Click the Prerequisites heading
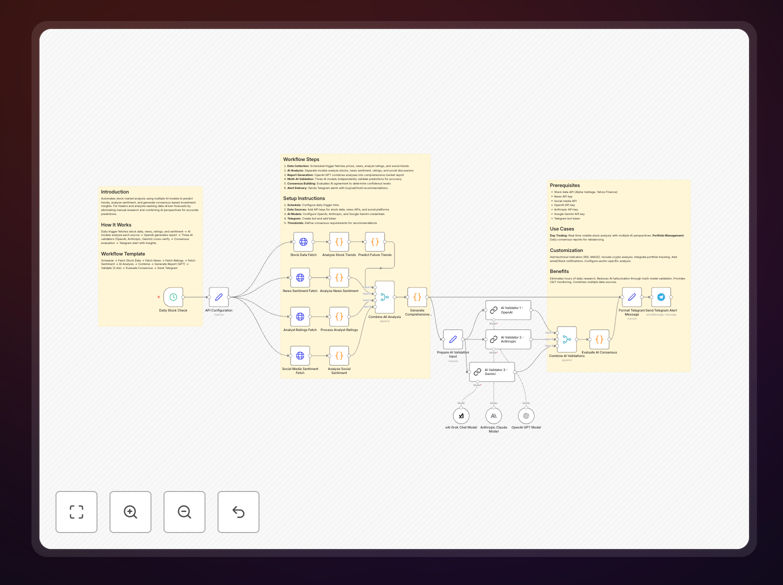The width and height of the screenshot is (783, 585). [x=565, y=185]
